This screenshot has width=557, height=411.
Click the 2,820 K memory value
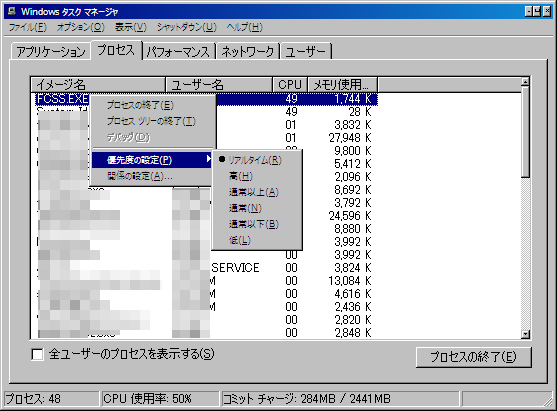[x=353, y=320]
